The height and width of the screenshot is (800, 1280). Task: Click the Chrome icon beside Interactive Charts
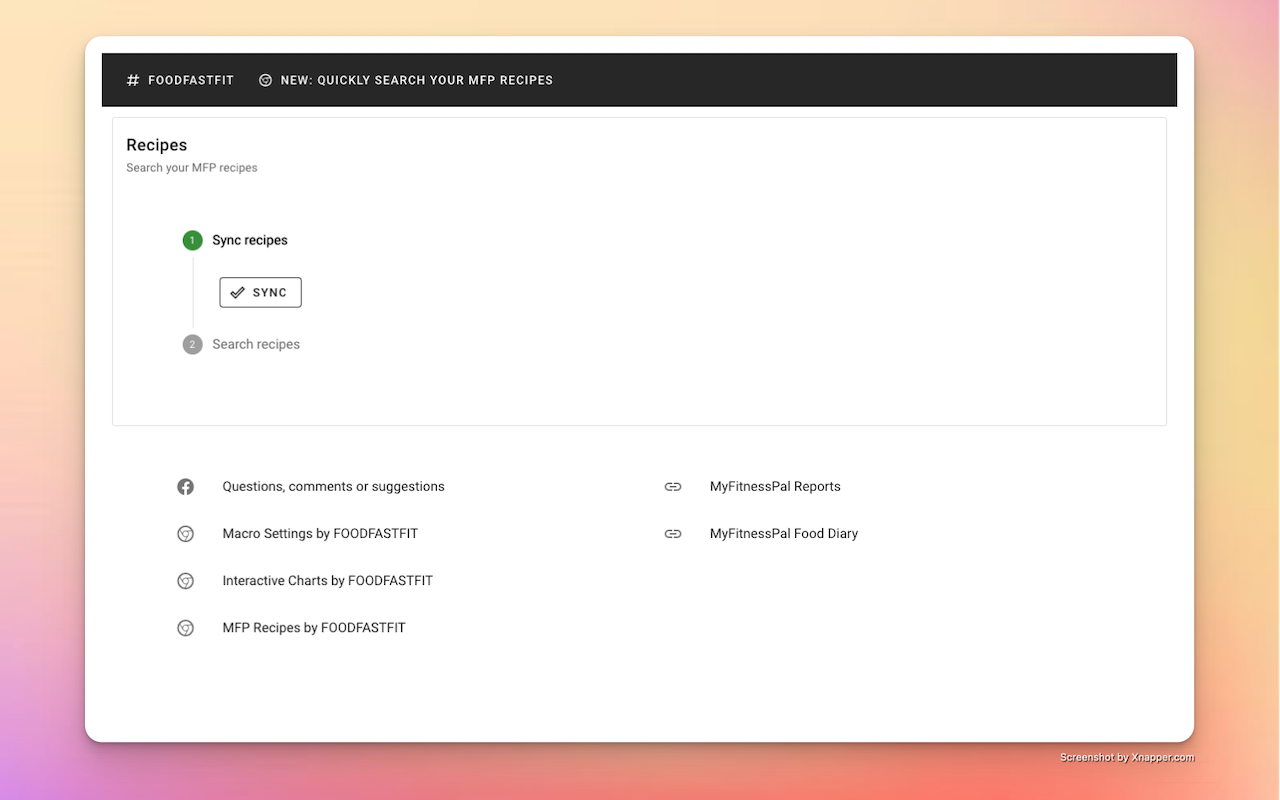pos(185,581)
